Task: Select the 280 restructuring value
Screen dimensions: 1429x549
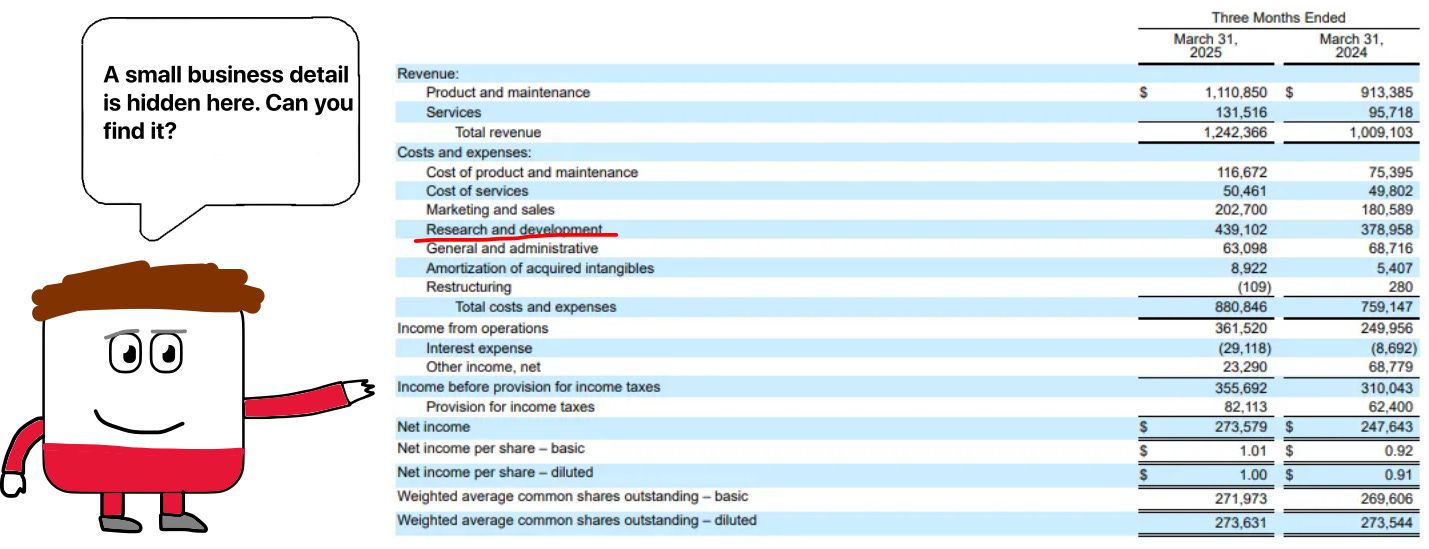Action: pos(1401,287)
